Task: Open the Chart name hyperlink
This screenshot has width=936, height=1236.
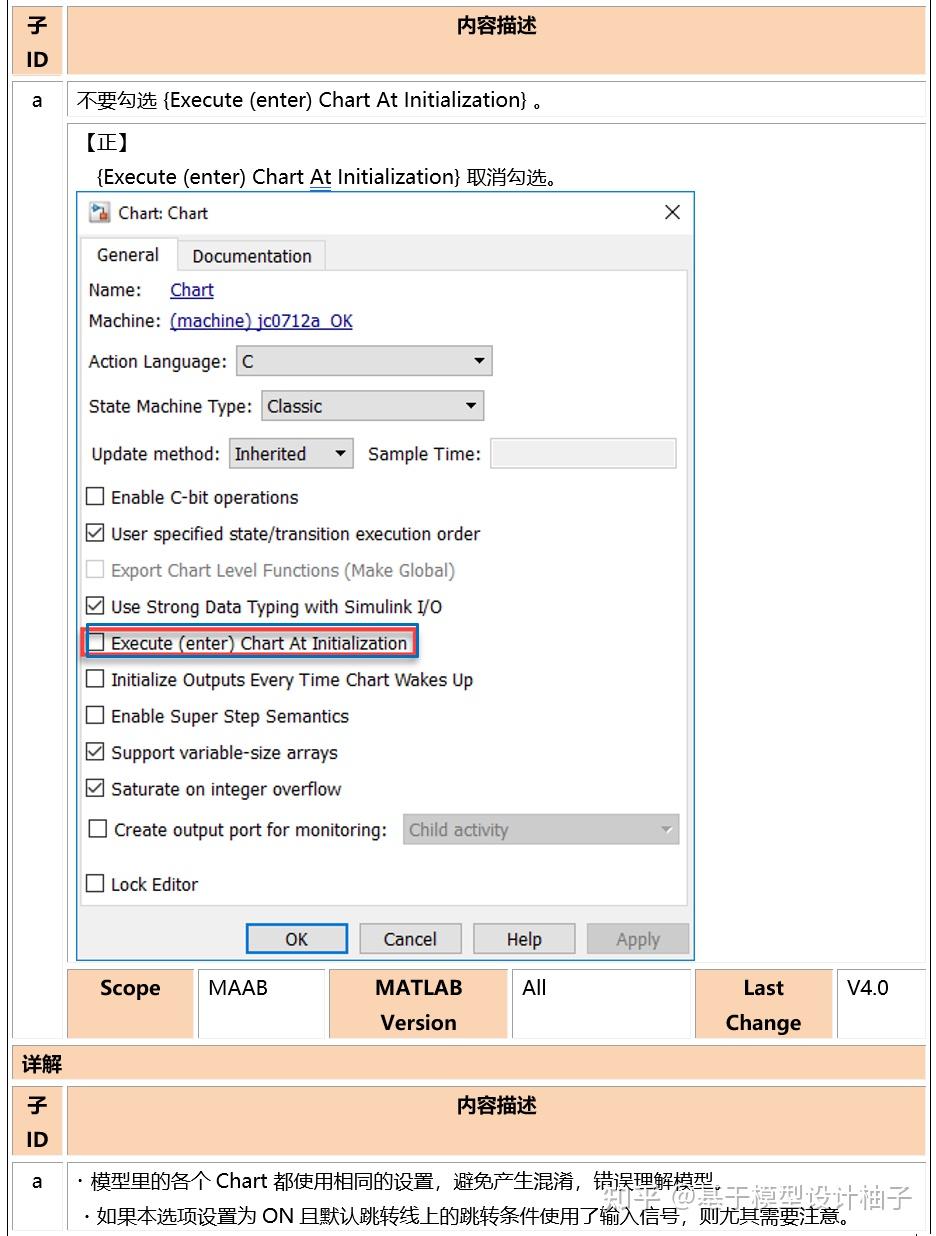Action: [191, 290]
